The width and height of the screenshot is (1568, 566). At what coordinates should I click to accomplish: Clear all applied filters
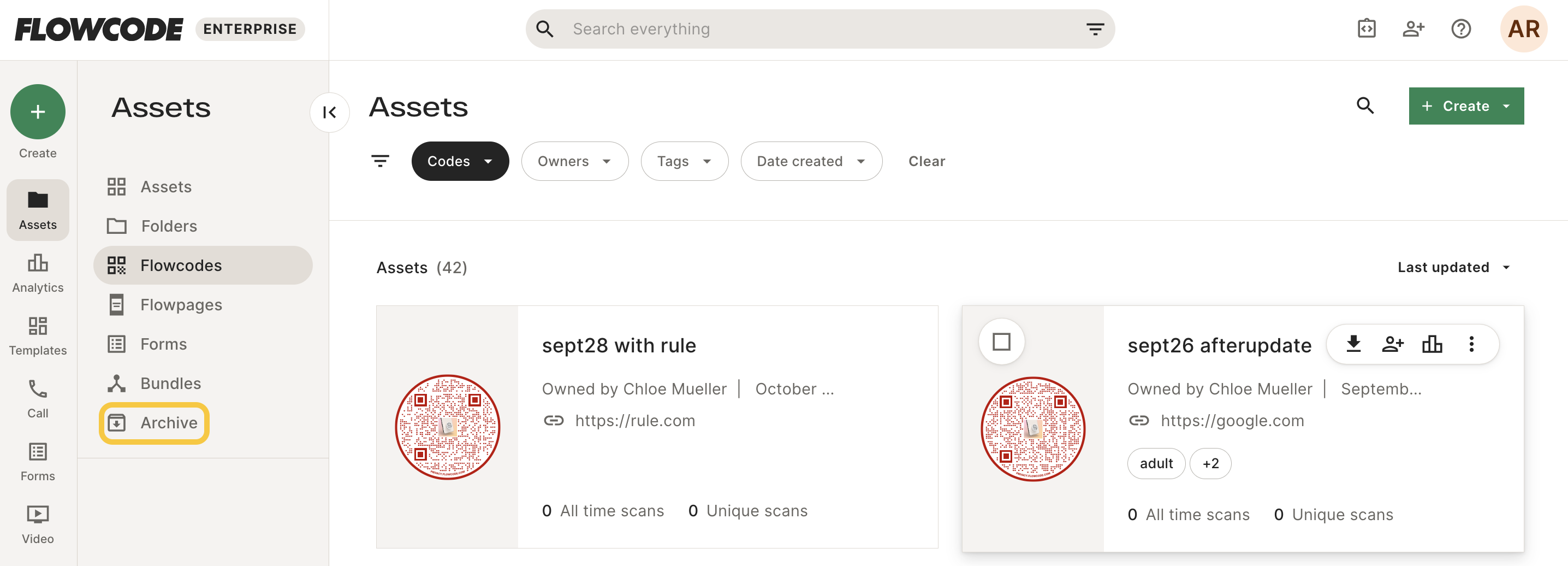[x=926, y=162]
